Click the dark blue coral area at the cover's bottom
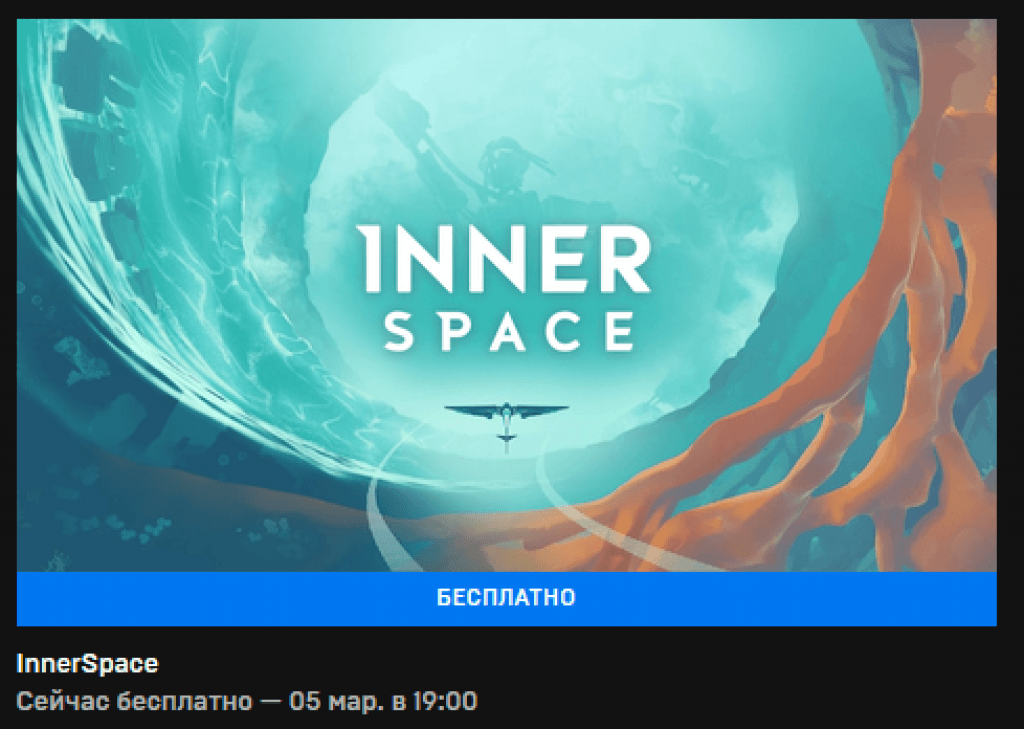Screen dimensions: 1024x729 pyautogui.click(x=163, y=516)
